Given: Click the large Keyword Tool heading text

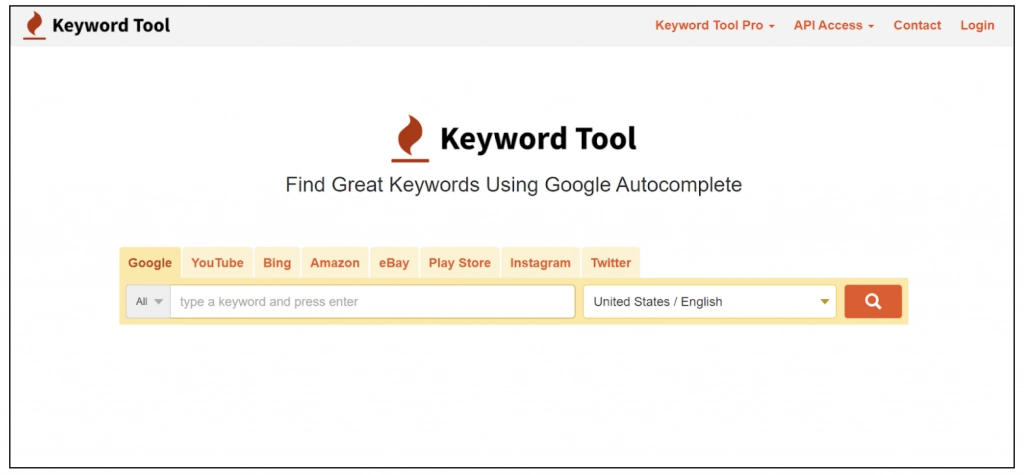Looking at the screenshot, I should (x=538, y=138).
